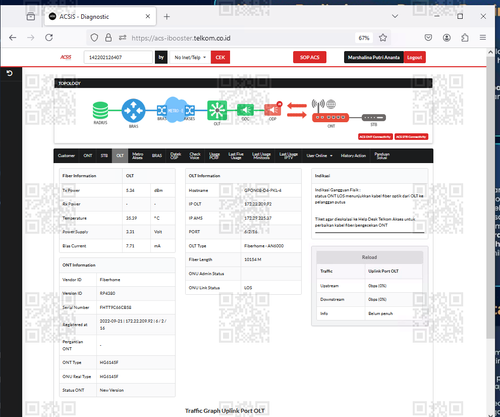Expand the User Online dropdown menu
The image size is (500, 417).
pyautogui.click(x=319, y=156)
